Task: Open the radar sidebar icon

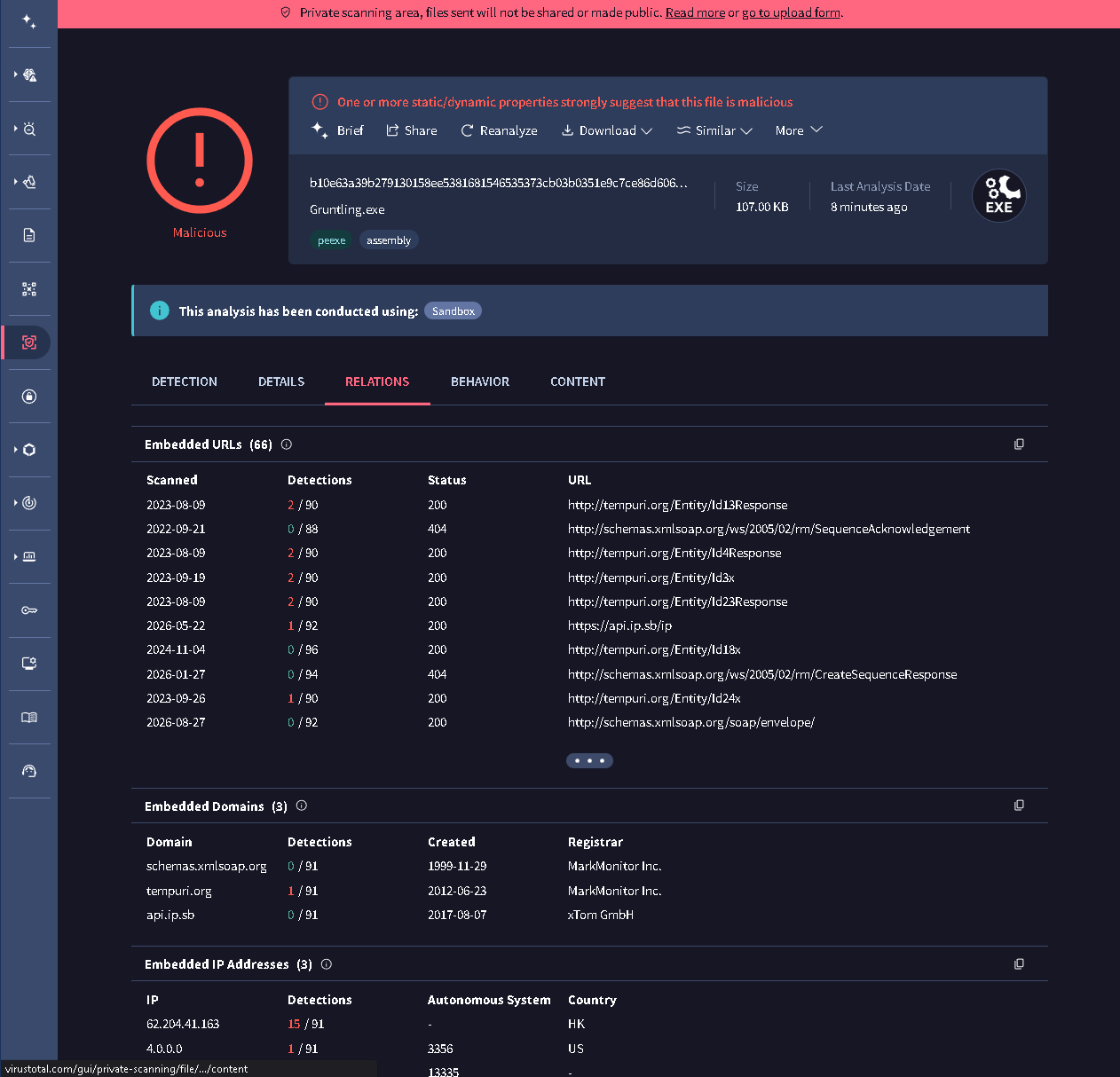Action: (29, 503)
